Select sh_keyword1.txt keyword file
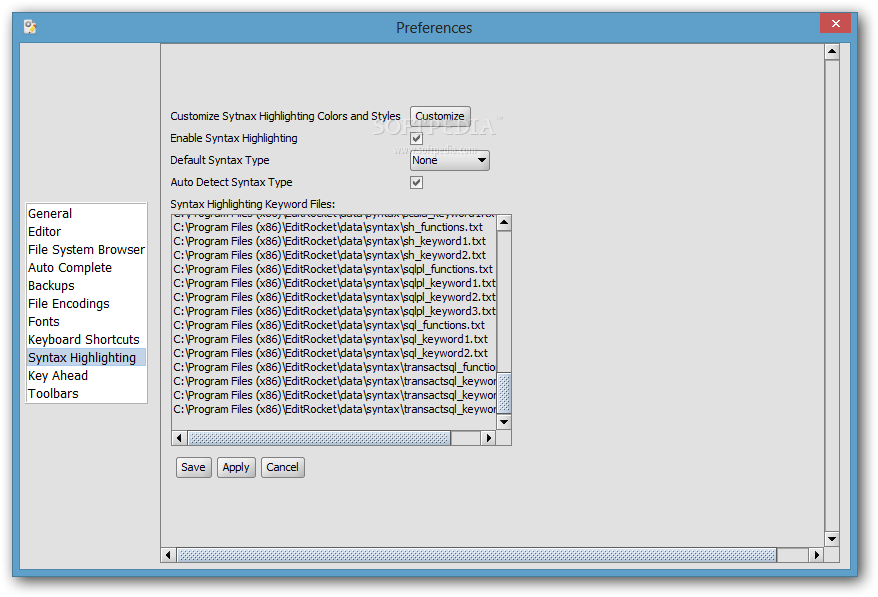The height and width of the screenshot is (597, 878). pos(334,241)
